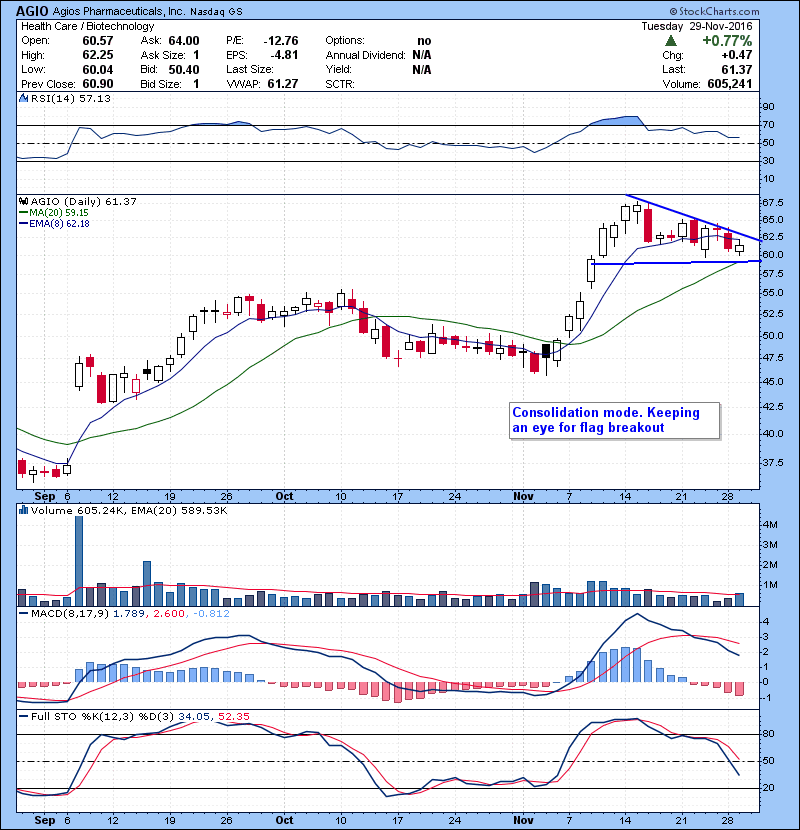This screenshot has height=830, width=800.
Task: Click the Last price 61.37
Action: point(736,69)
